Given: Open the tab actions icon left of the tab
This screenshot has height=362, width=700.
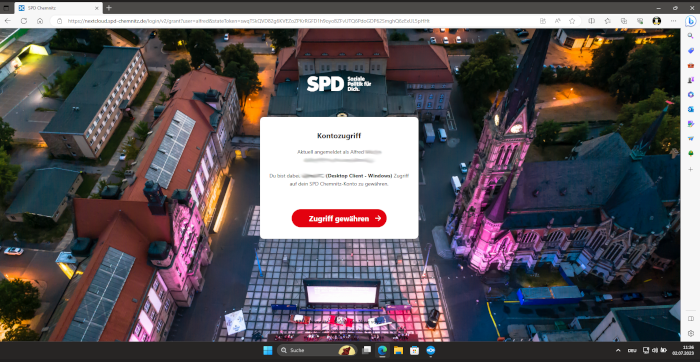Looking at the screenshot, I should [x=6, y=8].
